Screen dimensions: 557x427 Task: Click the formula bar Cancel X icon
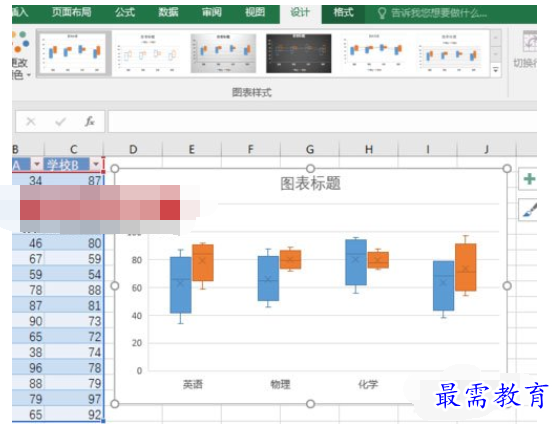pyautogui.click(x=31, y=121)
